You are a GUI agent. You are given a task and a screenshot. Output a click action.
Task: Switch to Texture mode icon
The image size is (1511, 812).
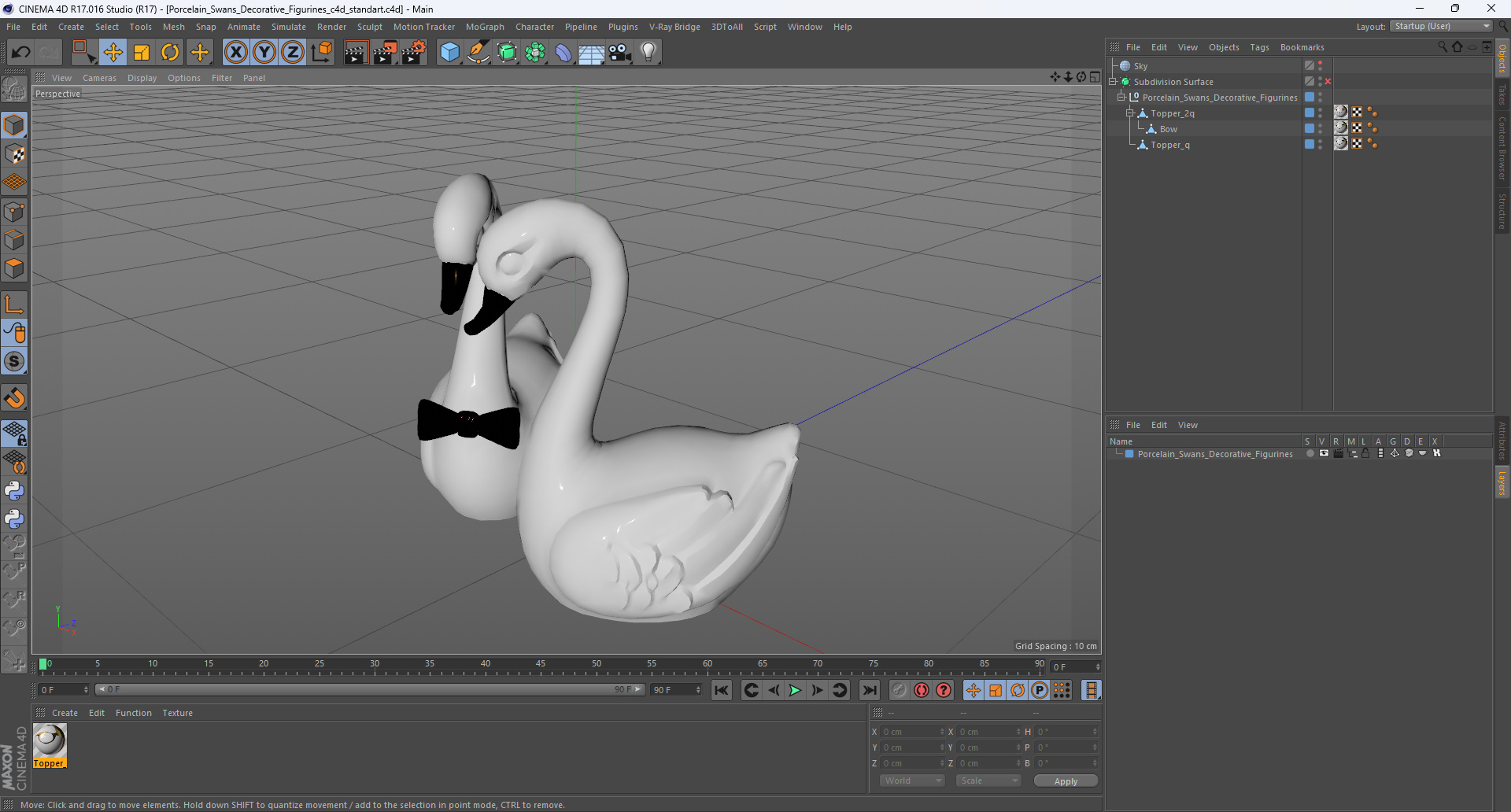[14, 154]
